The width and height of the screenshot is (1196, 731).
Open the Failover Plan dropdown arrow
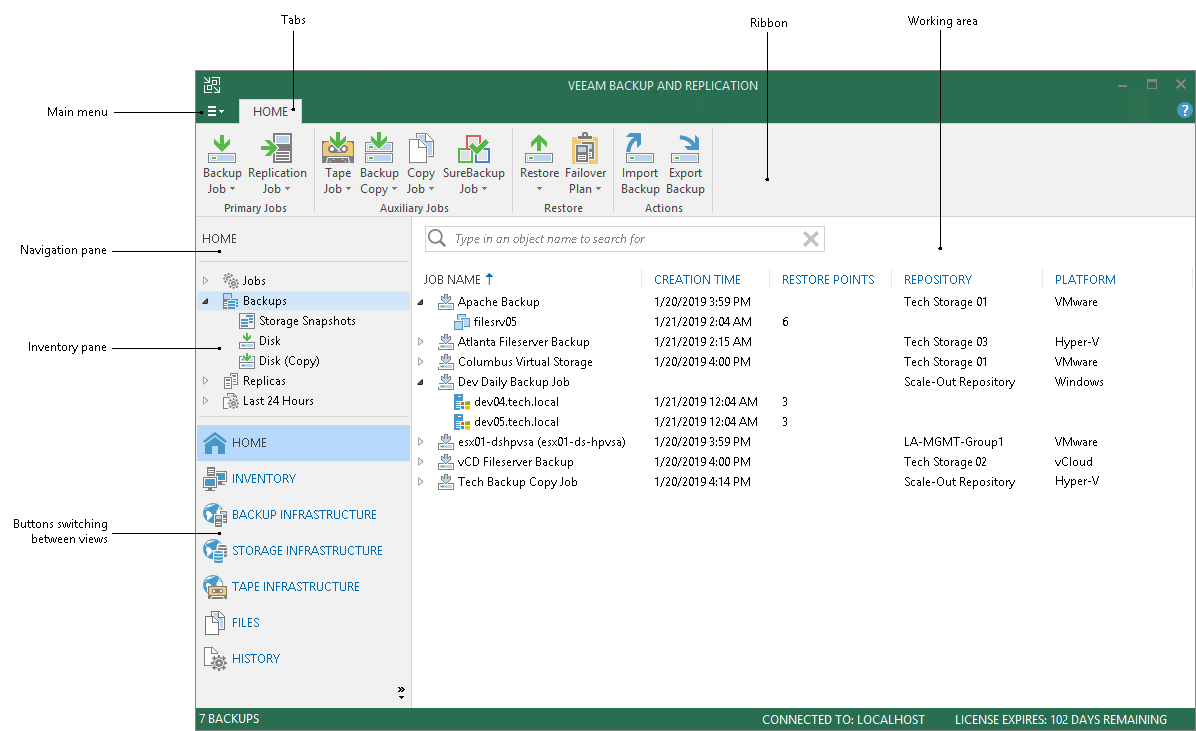pyautogui.click(x=599, y=189)
